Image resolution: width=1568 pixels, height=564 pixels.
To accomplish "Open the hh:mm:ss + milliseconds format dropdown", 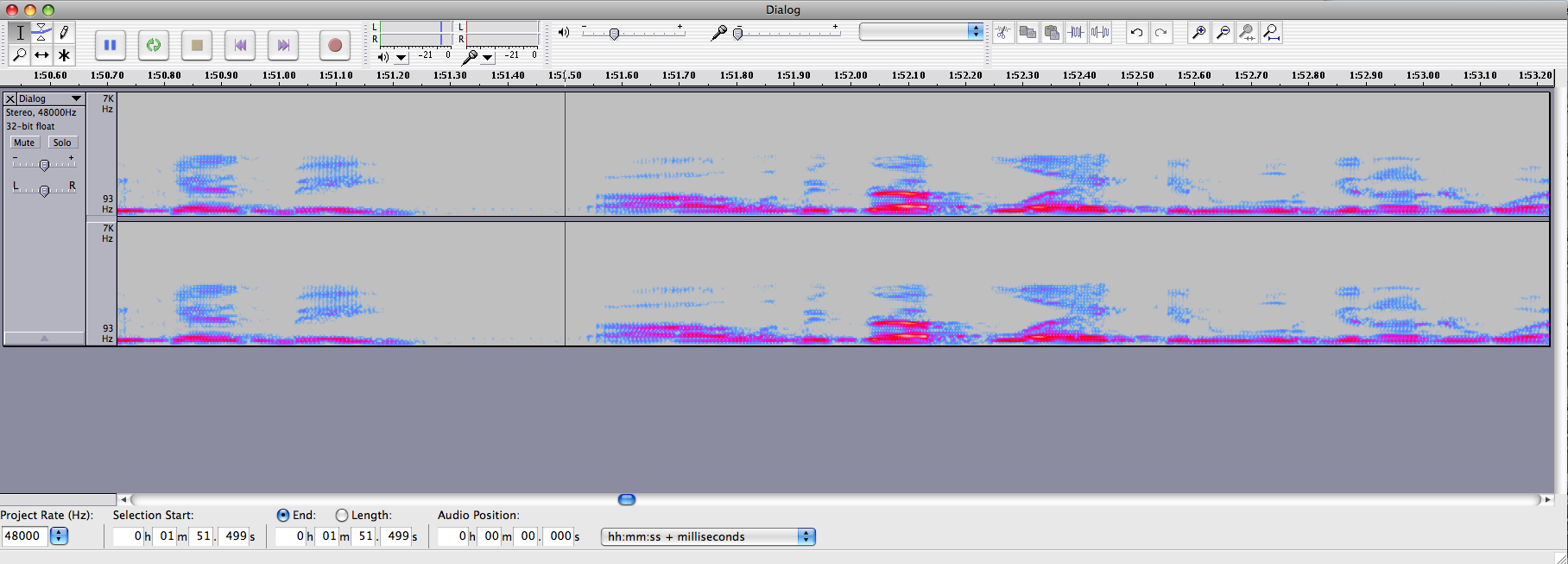I will [806, 536].
